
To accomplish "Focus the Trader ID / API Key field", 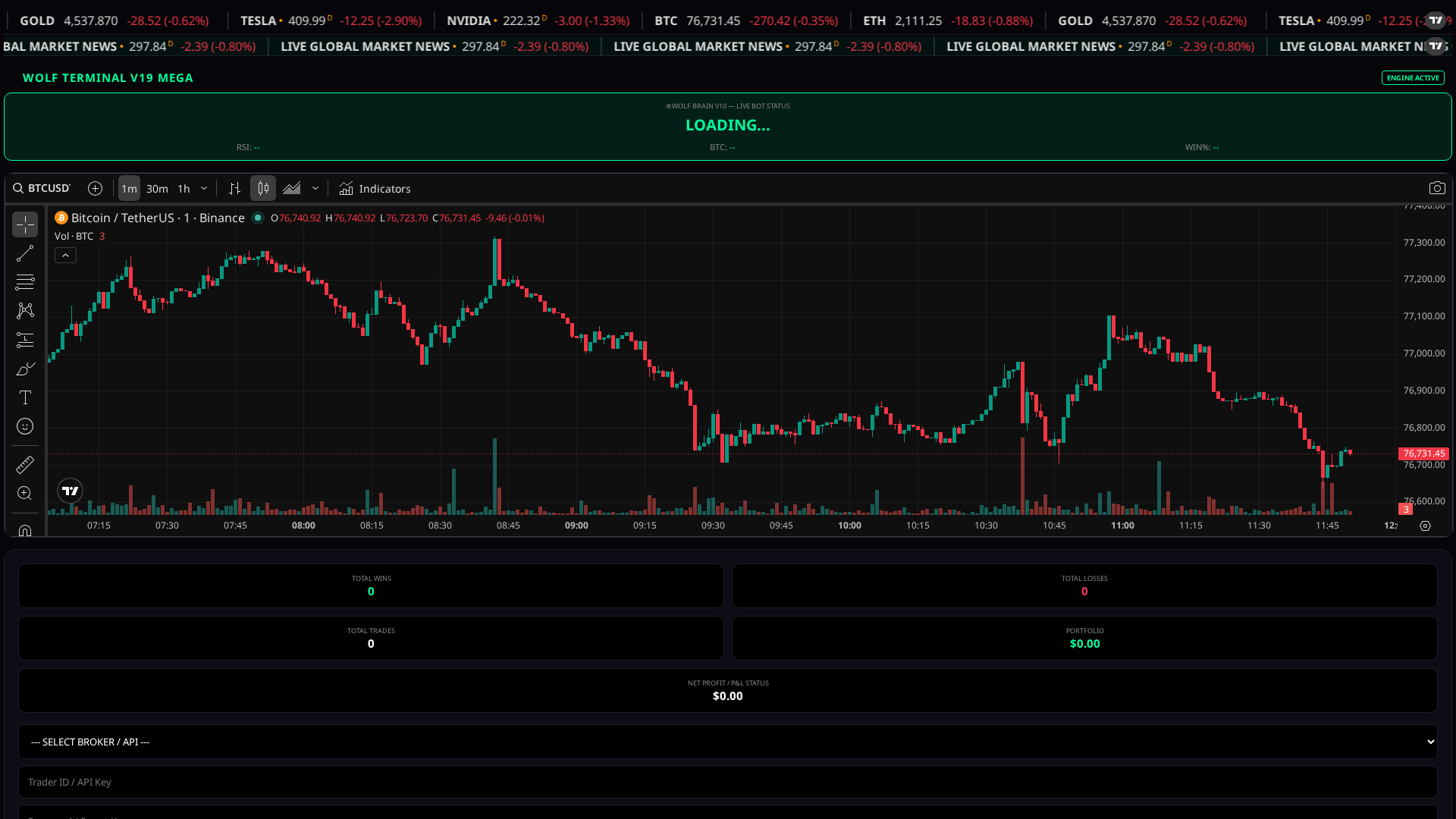I will [x=728, y=782].
